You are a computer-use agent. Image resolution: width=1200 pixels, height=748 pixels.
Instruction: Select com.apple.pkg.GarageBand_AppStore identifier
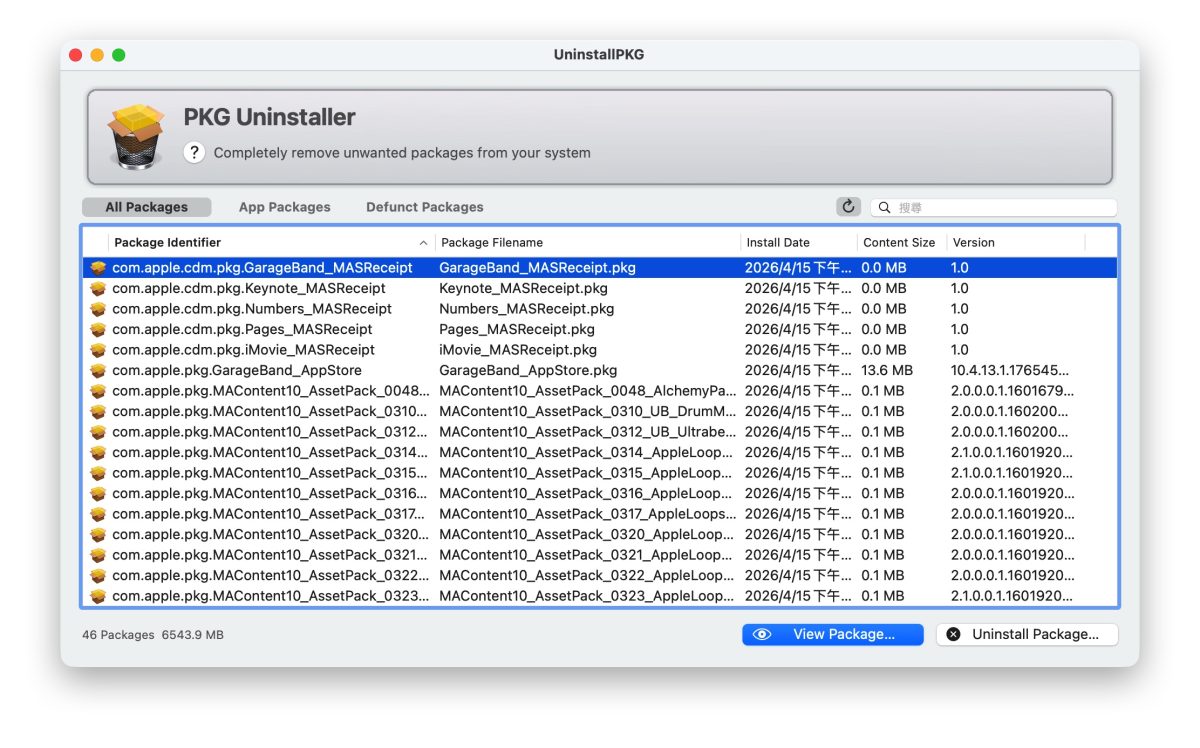point(237,370)
